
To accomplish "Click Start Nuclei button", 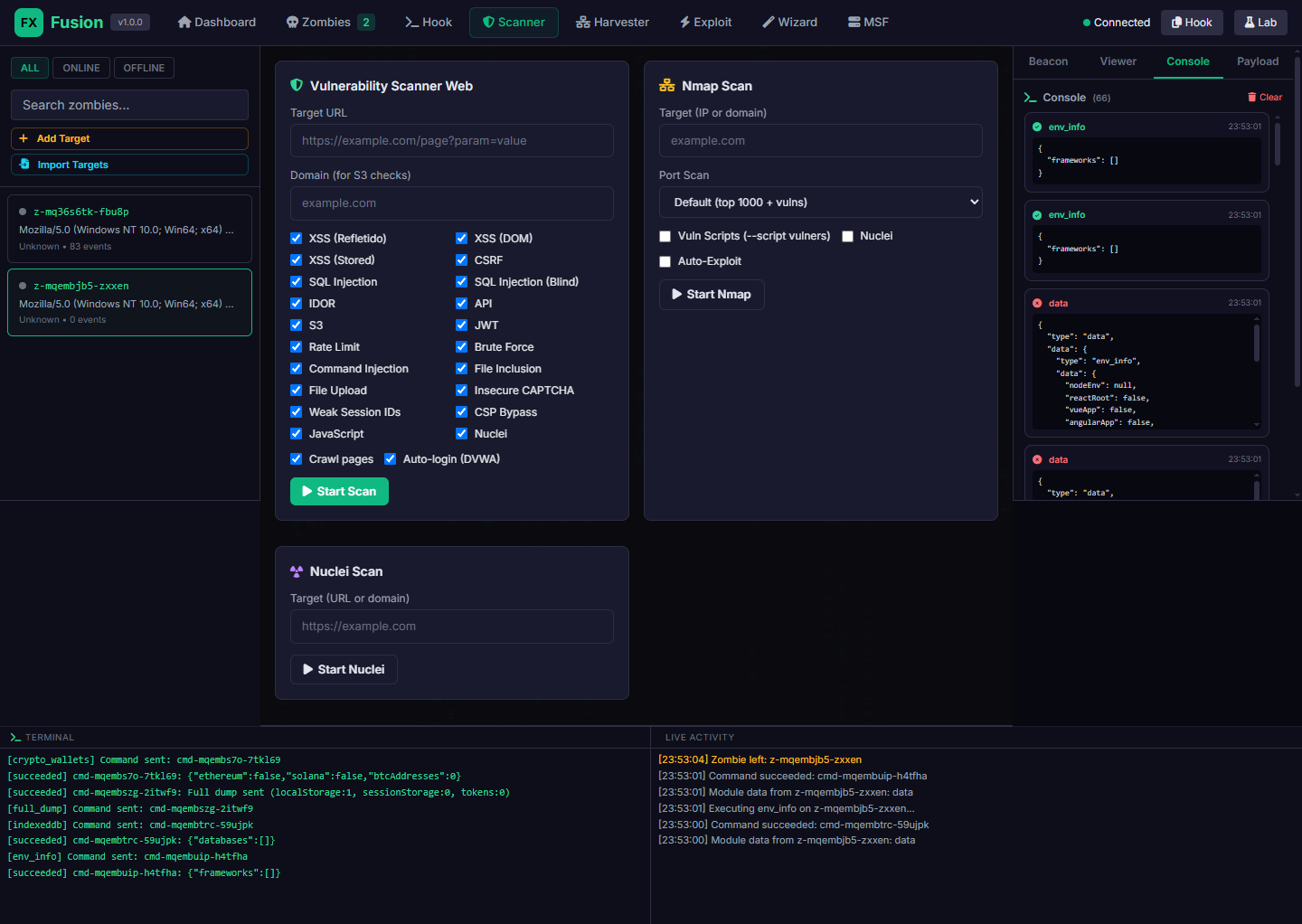I will (344, 670).
